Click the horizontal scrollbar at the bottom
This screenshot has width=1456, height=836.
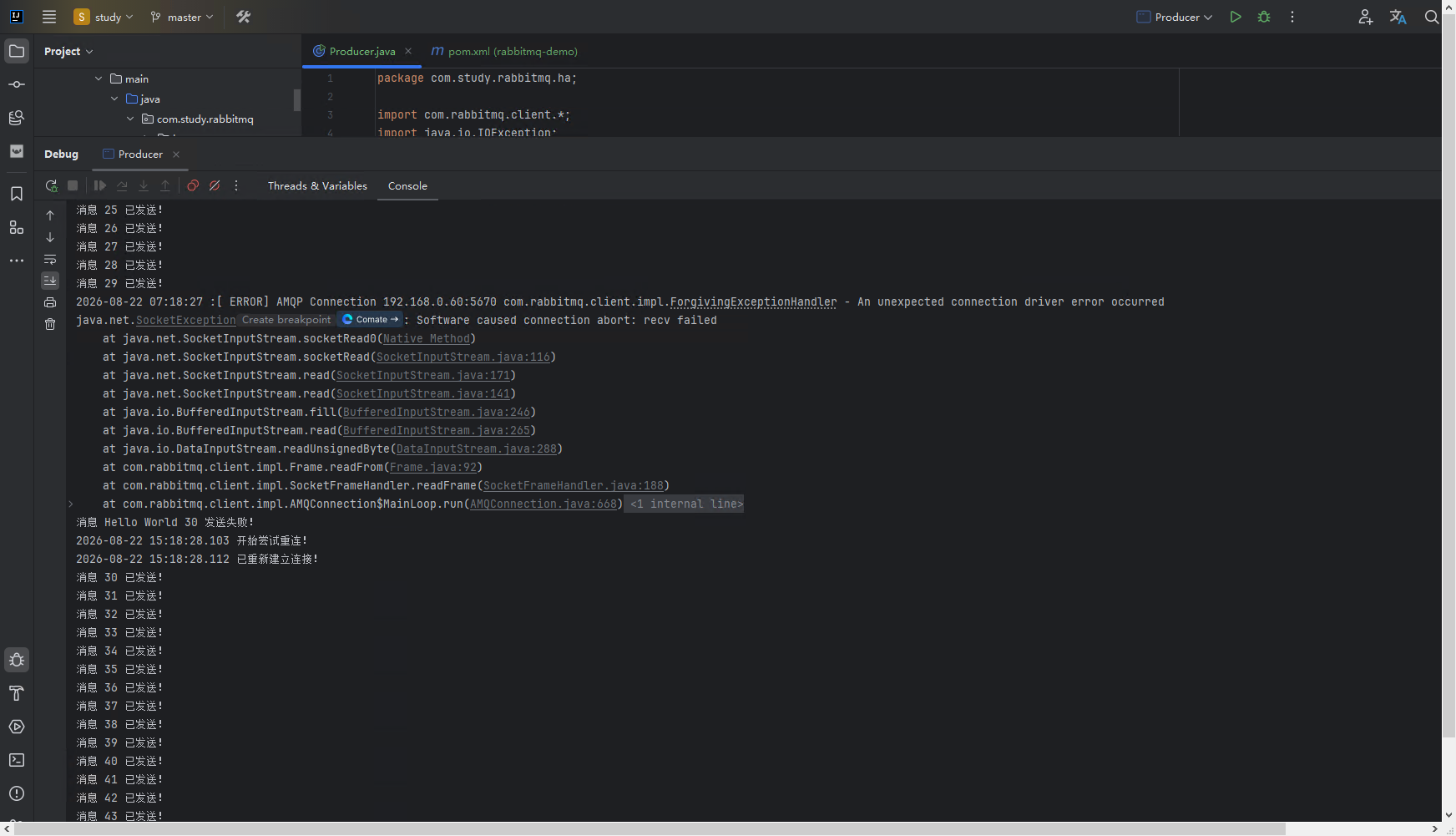[651, 829]
